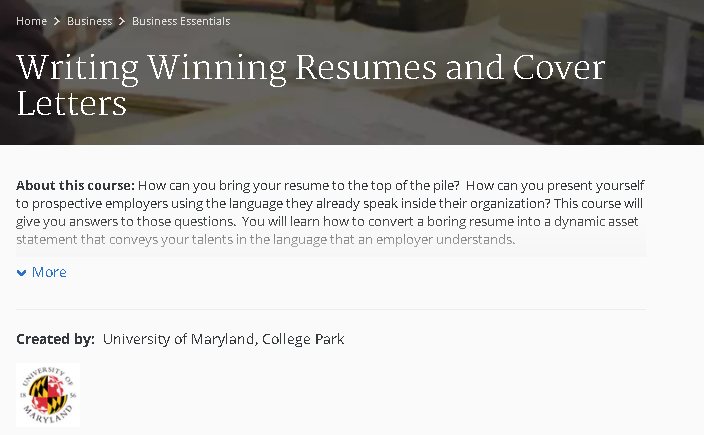Image resolution: width=704 pixels, height=435 pixels.
Task: Select the bold About this course label
Action: 75,186
